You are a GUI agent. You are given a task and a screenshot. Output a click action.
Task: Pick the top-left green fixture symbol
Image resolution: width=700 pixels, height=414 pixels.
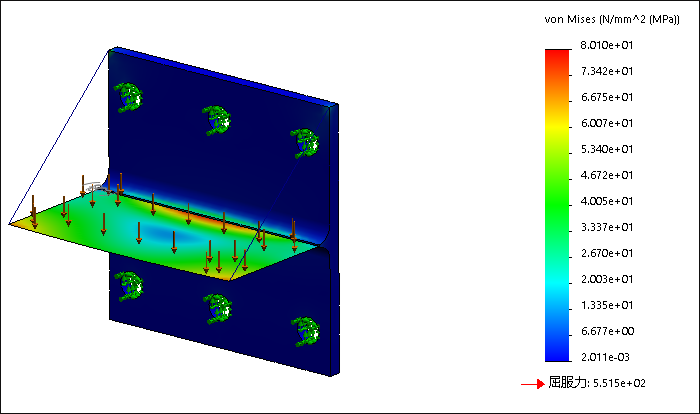[129, 97]
